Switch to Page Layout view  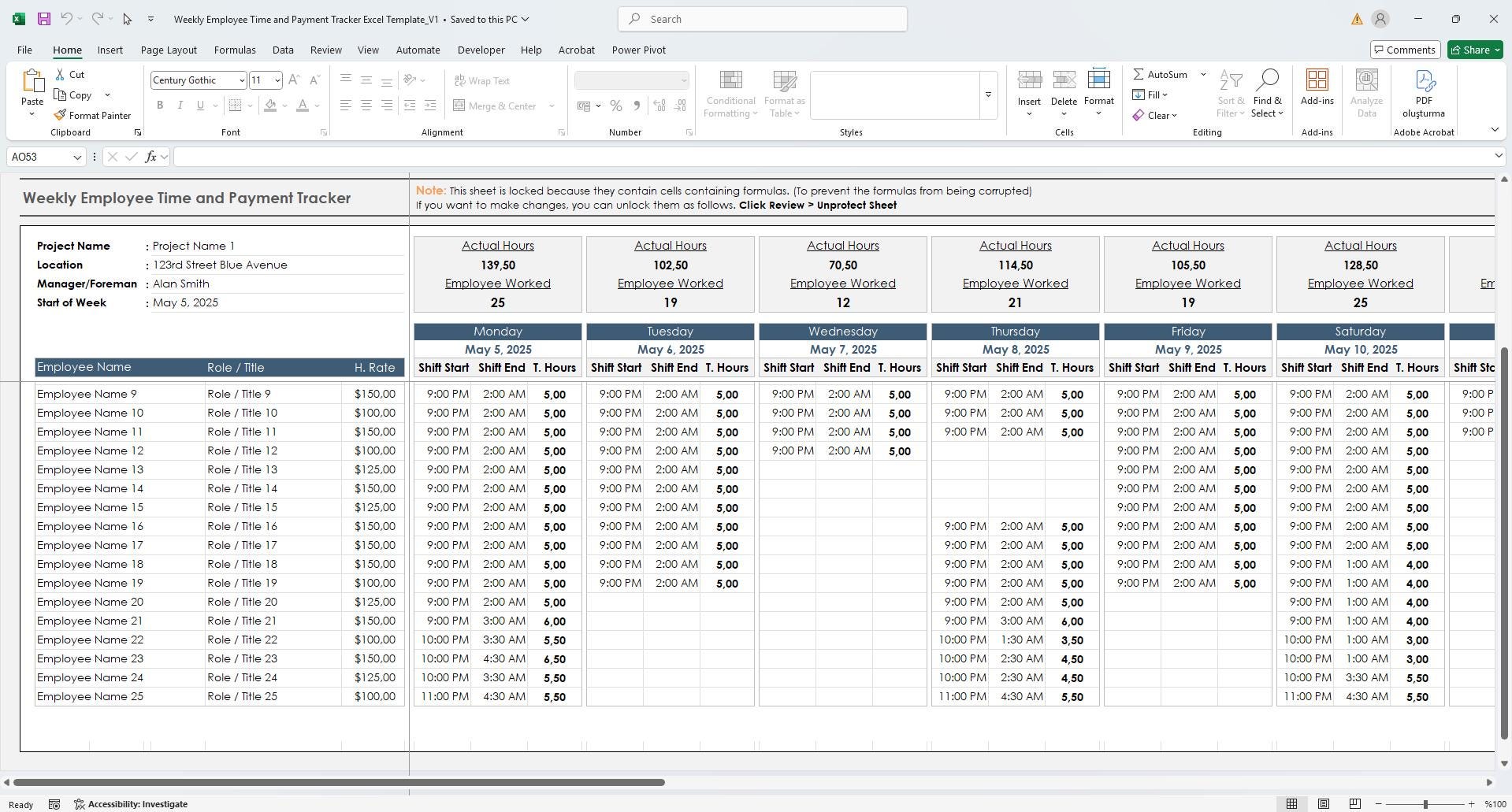coord(1324,804)
